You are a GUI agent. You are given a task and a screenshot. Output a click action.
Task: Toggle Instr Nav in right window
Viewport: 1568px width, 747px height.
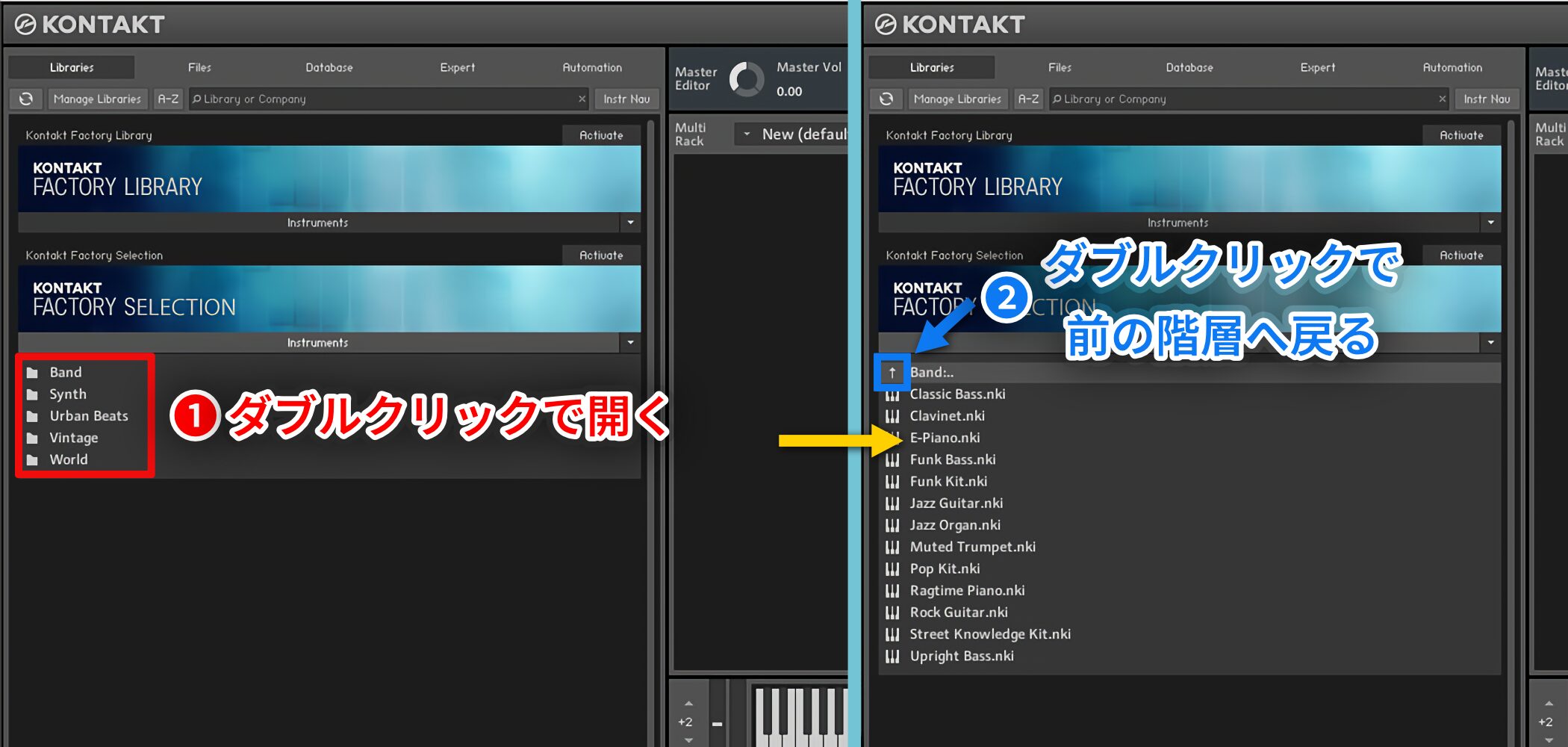[x=1487, y=99]
